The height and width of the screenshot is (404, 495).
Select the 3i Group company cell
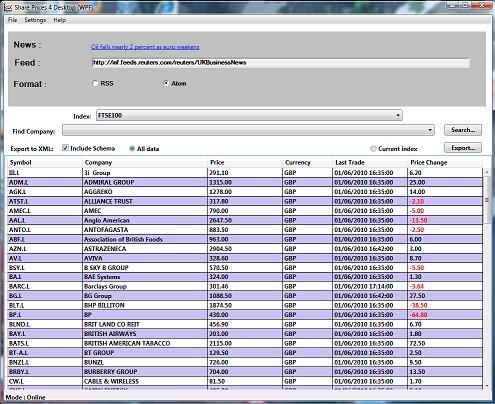(145, 173)
